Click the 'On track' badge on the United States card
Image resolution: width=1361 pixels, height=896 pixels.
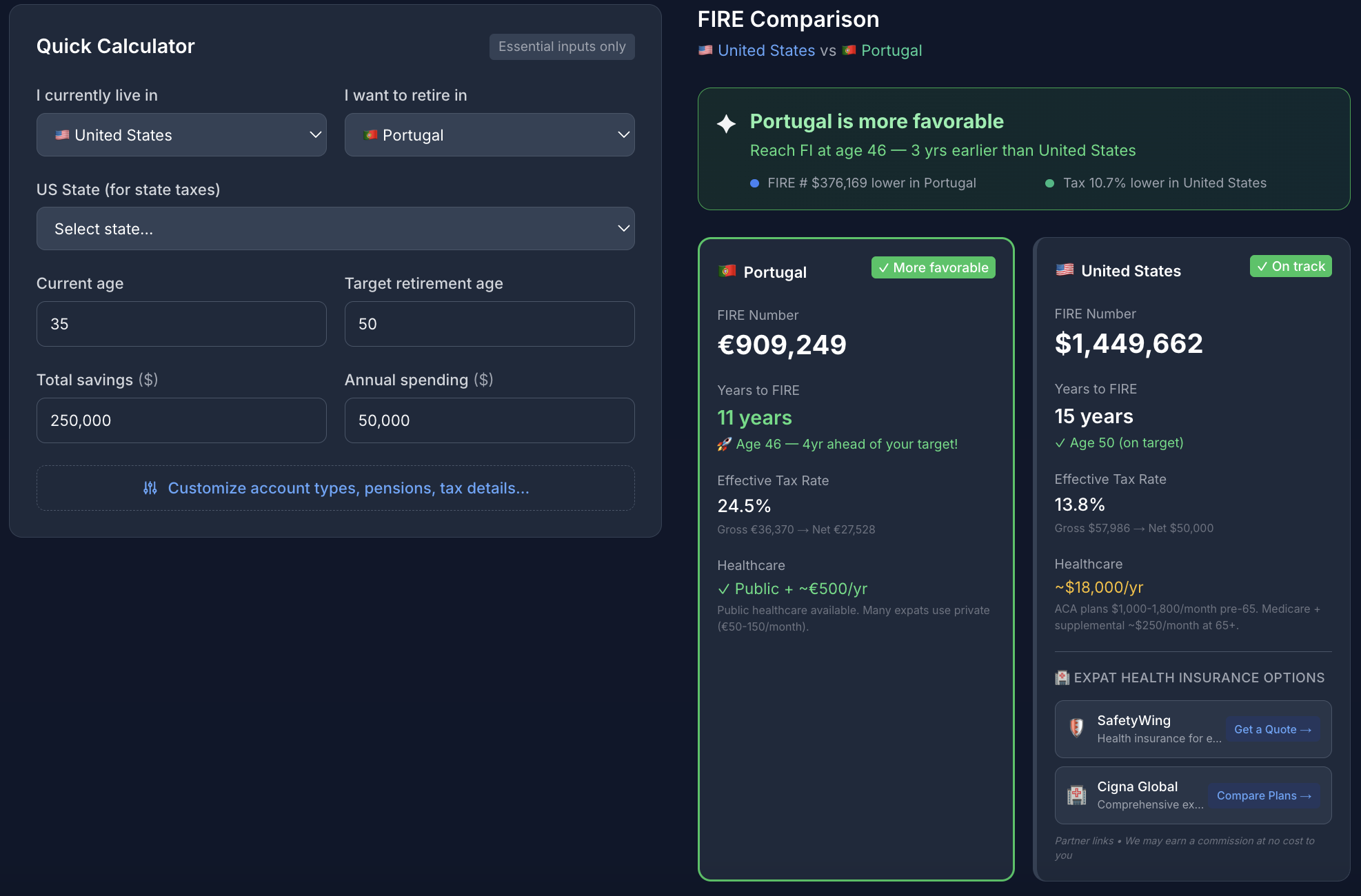tap(1291, 267)
